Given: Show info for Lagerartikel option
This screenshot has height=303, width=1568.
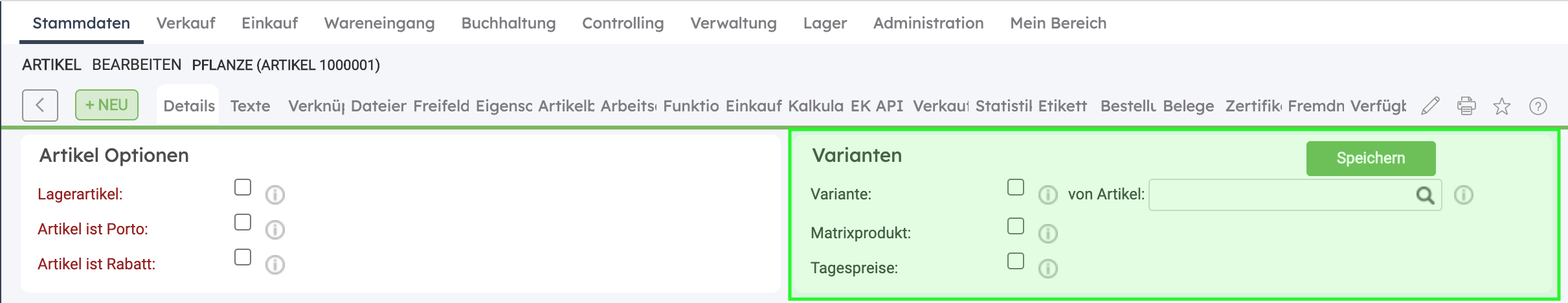Looking at the screenshot, I should (x=275, y=194).
